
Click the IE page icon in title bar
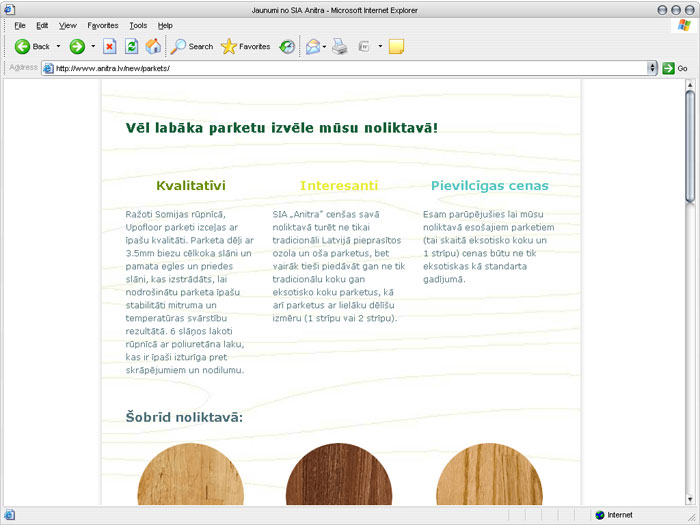pyautogui.click(x=9, y=10)
